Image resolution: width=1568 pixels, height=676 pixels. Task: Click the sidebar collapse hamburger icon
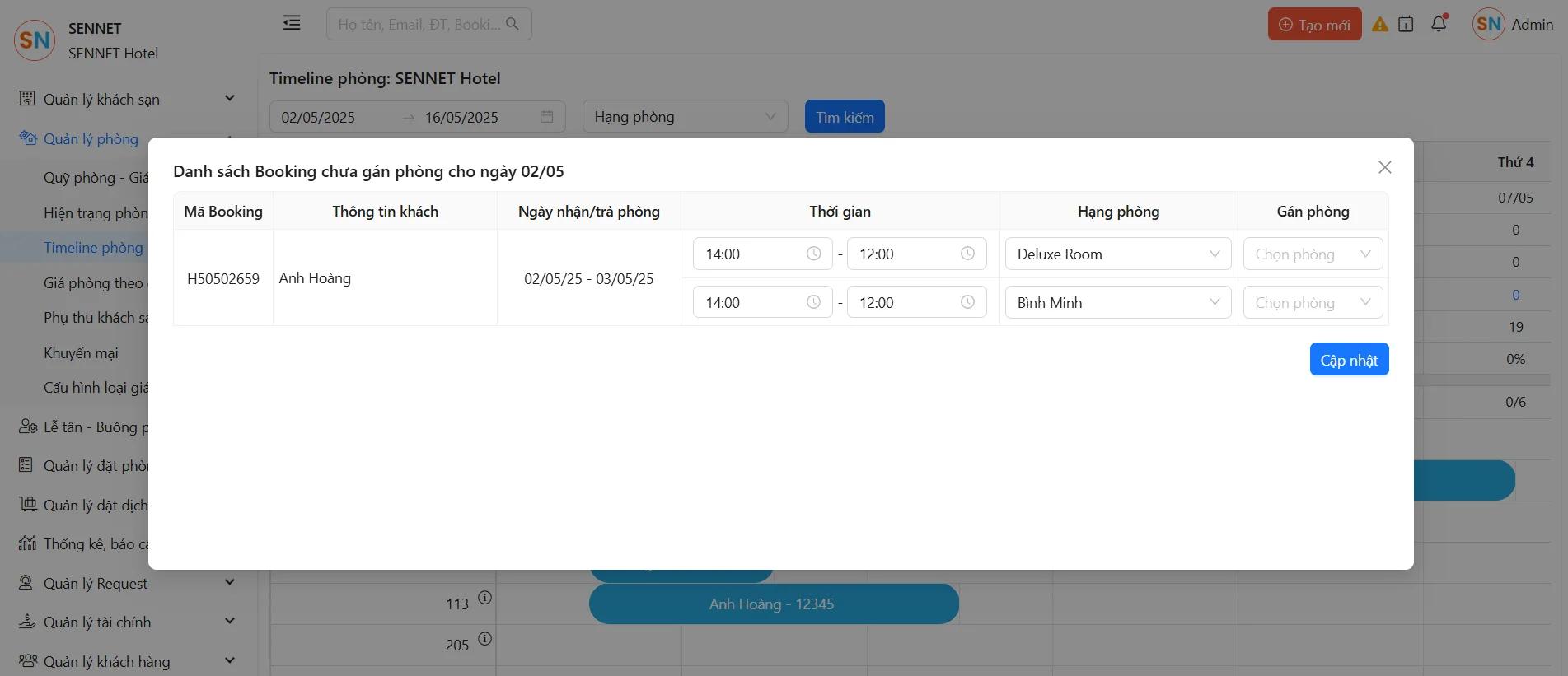(292, 23)
